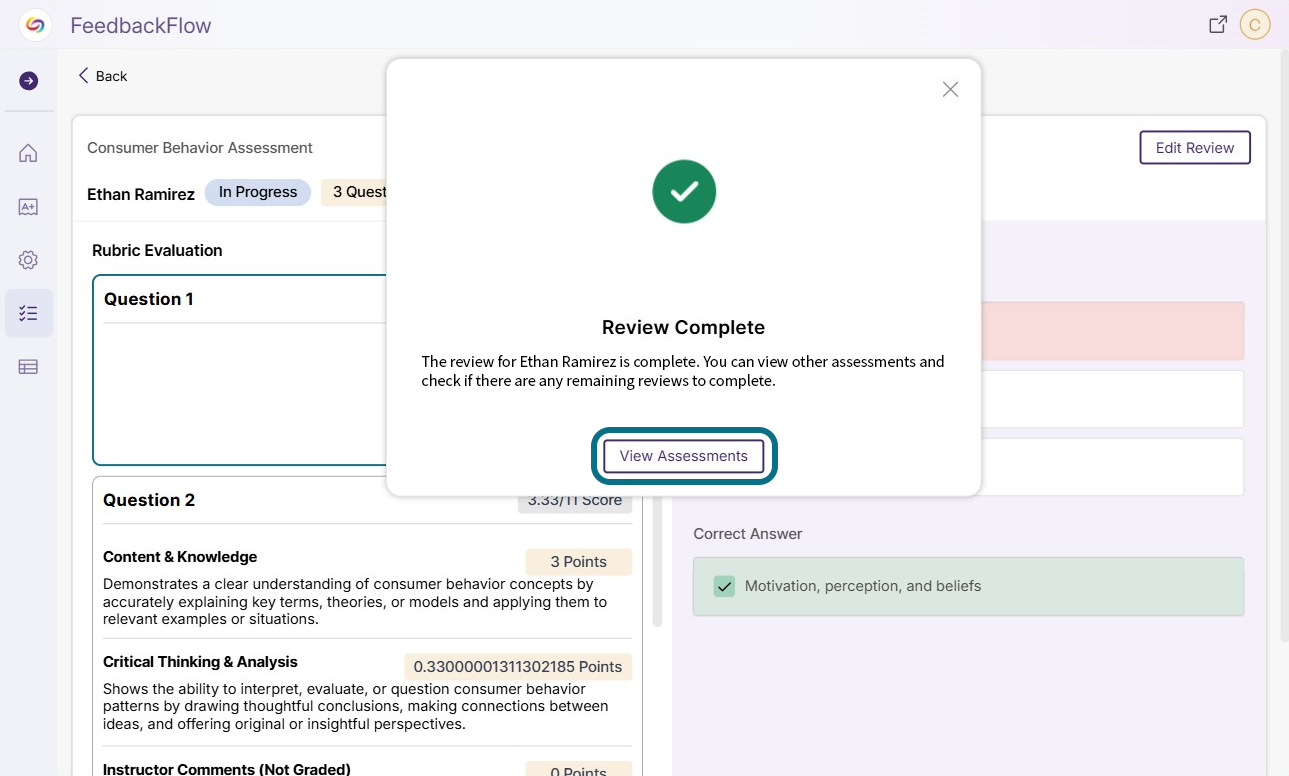Screen dimensions: 1289x776
Task: Click the 0.33000001311302185 Points value
Action: [x=518, y=667]
